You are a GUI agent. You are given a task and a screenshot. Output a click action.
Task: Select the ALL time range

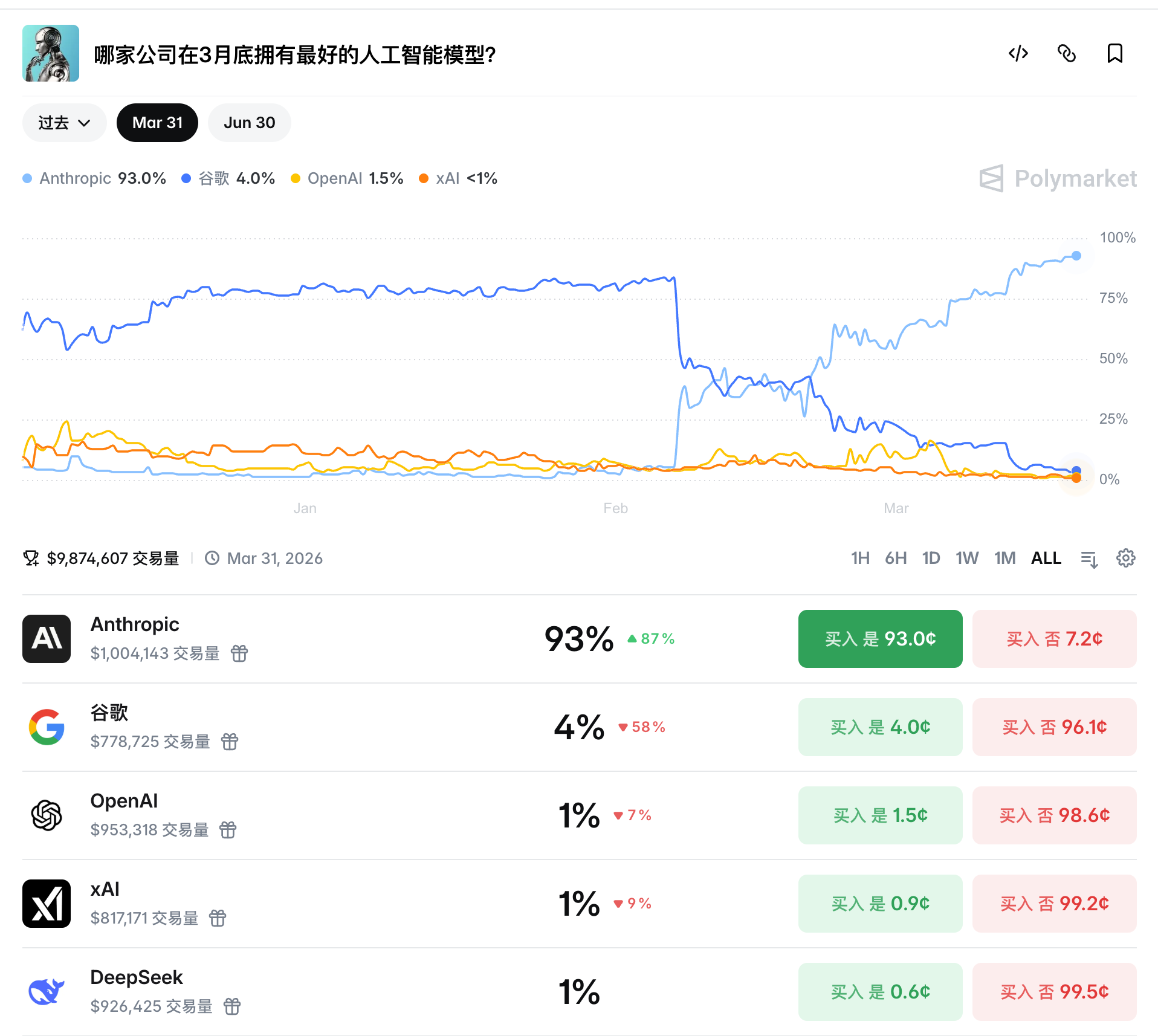coord(1046,558)
